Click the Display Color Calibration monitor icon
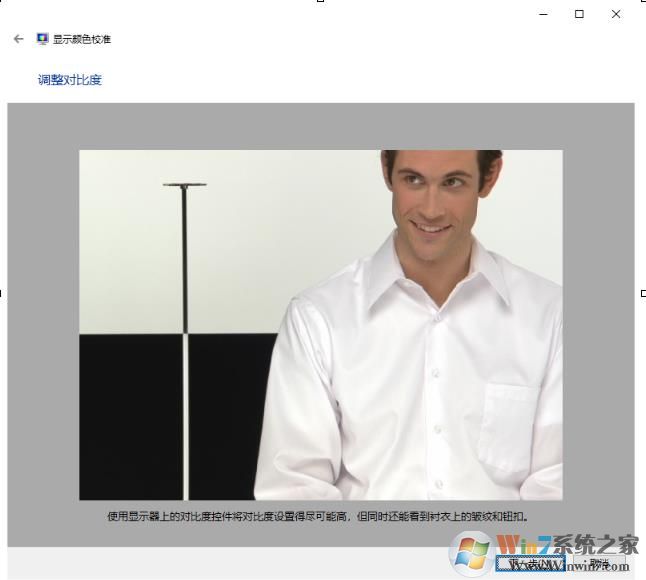Screen dimensions: 646x580 click(42, 39)
